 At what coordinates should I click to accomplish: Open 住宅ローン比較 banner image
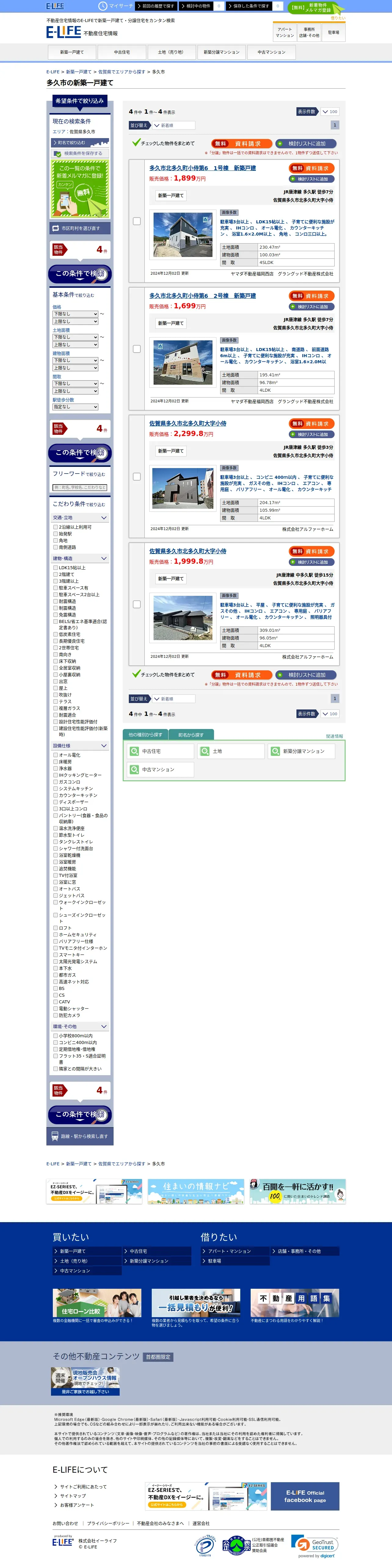(97, 1303)
